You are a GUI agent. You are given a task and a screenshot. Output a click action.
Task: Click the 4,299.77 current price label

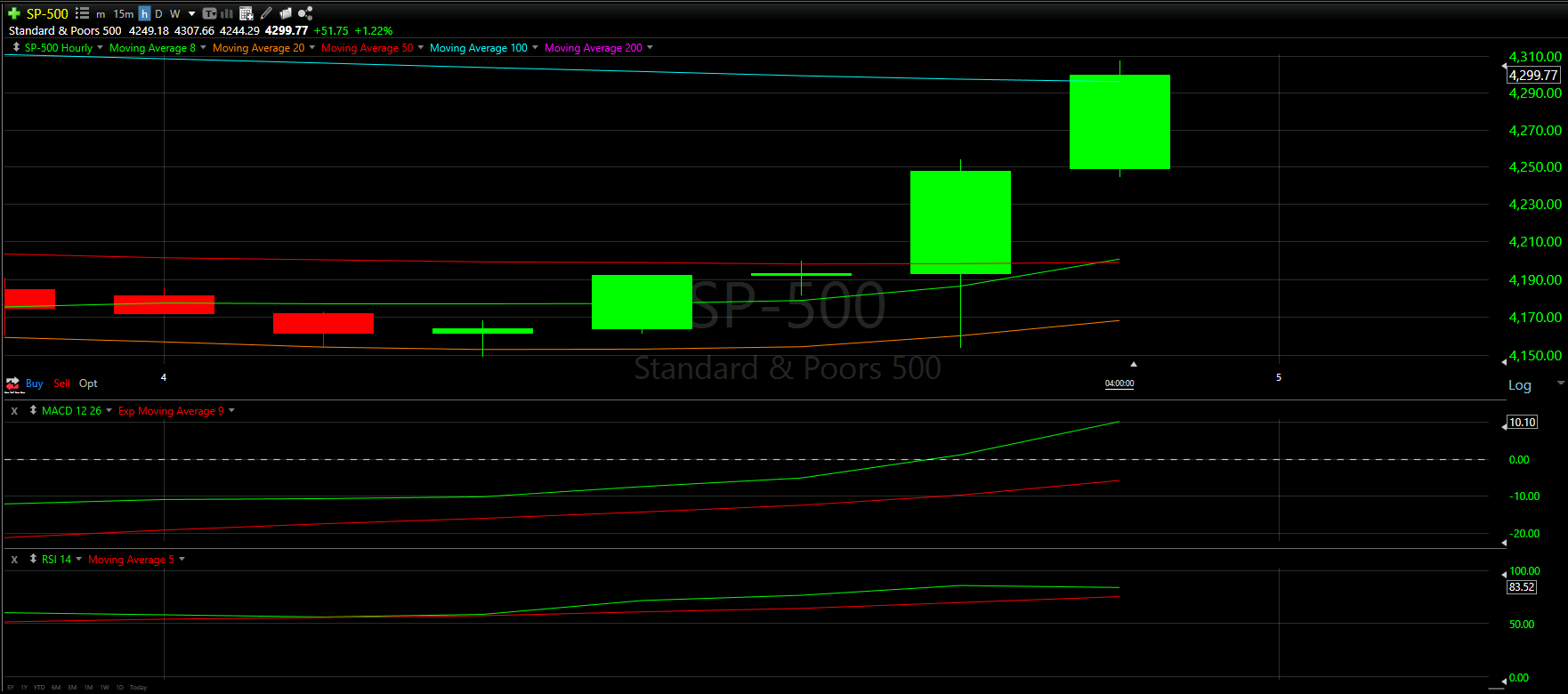click(x=1533, y=76)
